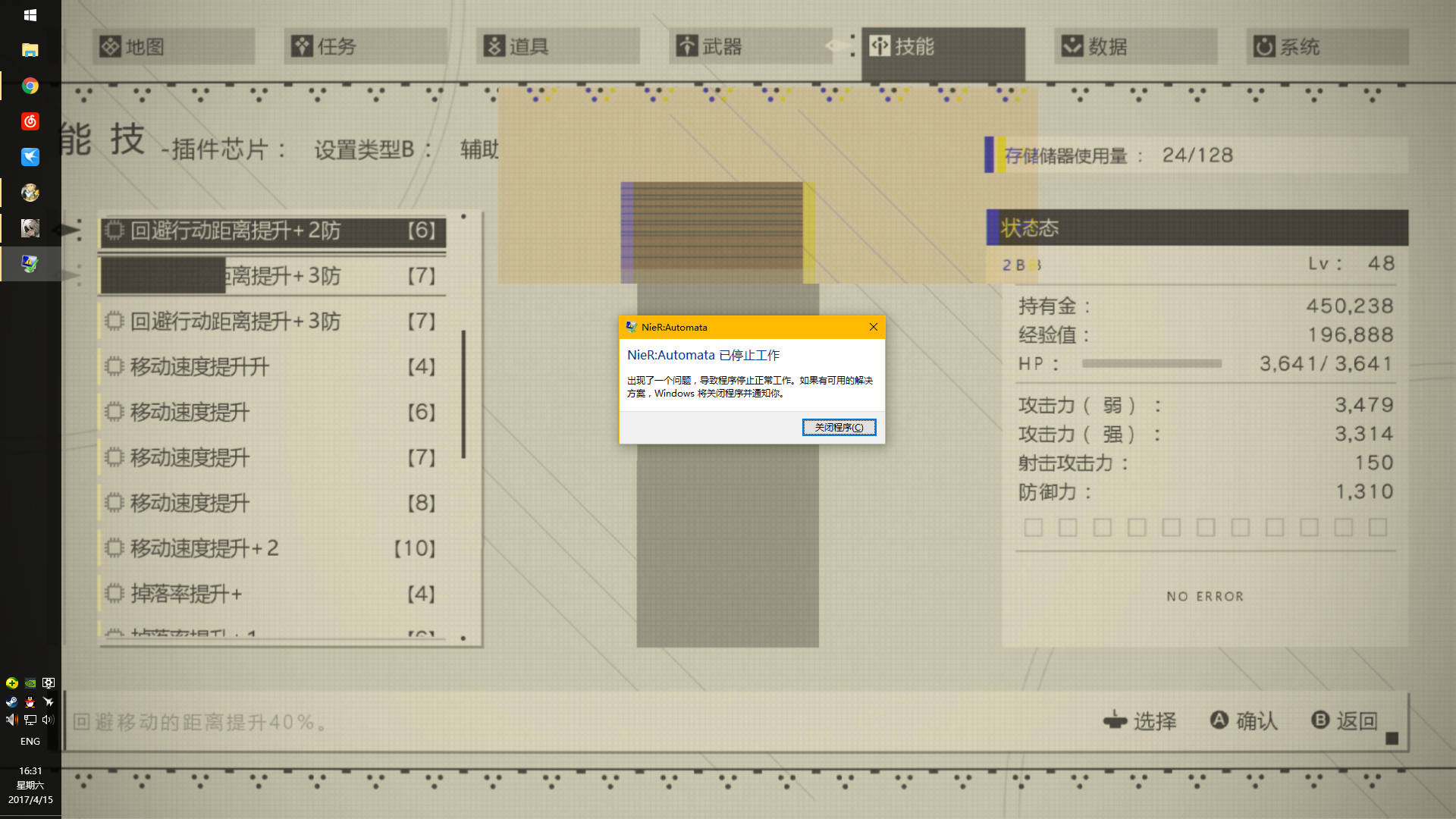Open the QQ penguin tray icon

click(30, 701)
